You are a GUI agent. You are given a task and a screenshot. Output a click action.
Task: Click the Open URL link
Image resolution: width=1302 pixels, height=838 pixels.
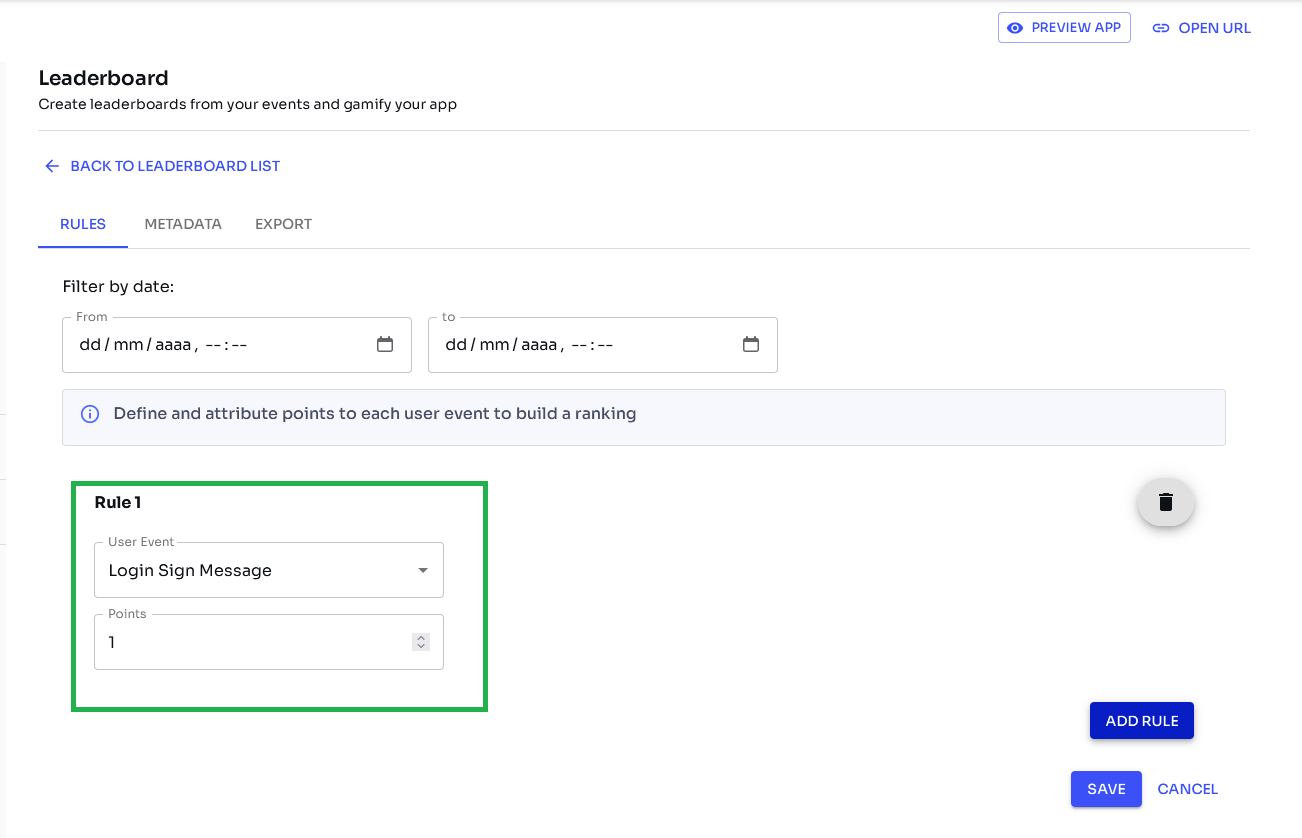pyautogui.click(x=1202, y=28)
